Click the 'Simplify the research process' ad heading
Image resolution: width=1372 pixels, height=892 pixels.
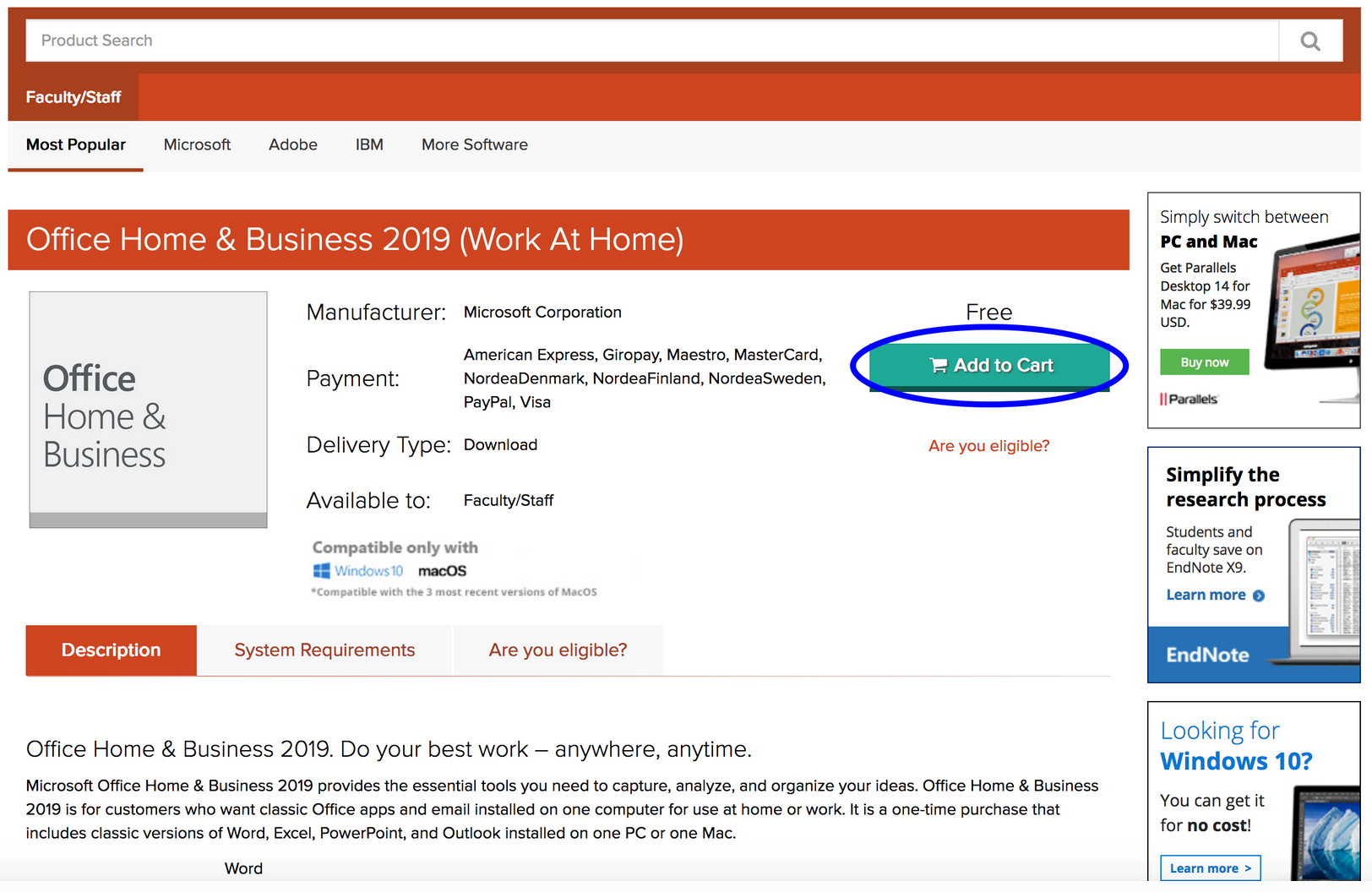(x=1246, y=487)
